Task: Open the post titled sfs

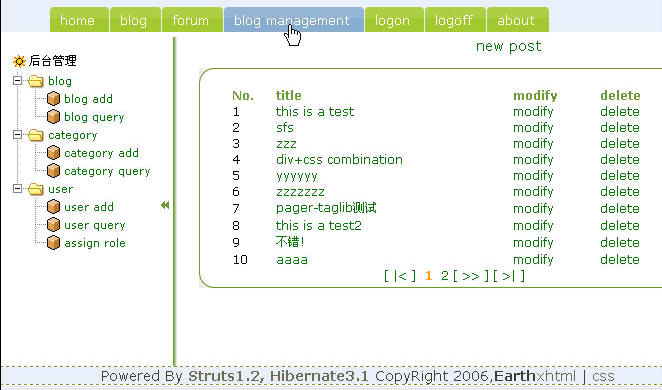Action: [285, 128]
